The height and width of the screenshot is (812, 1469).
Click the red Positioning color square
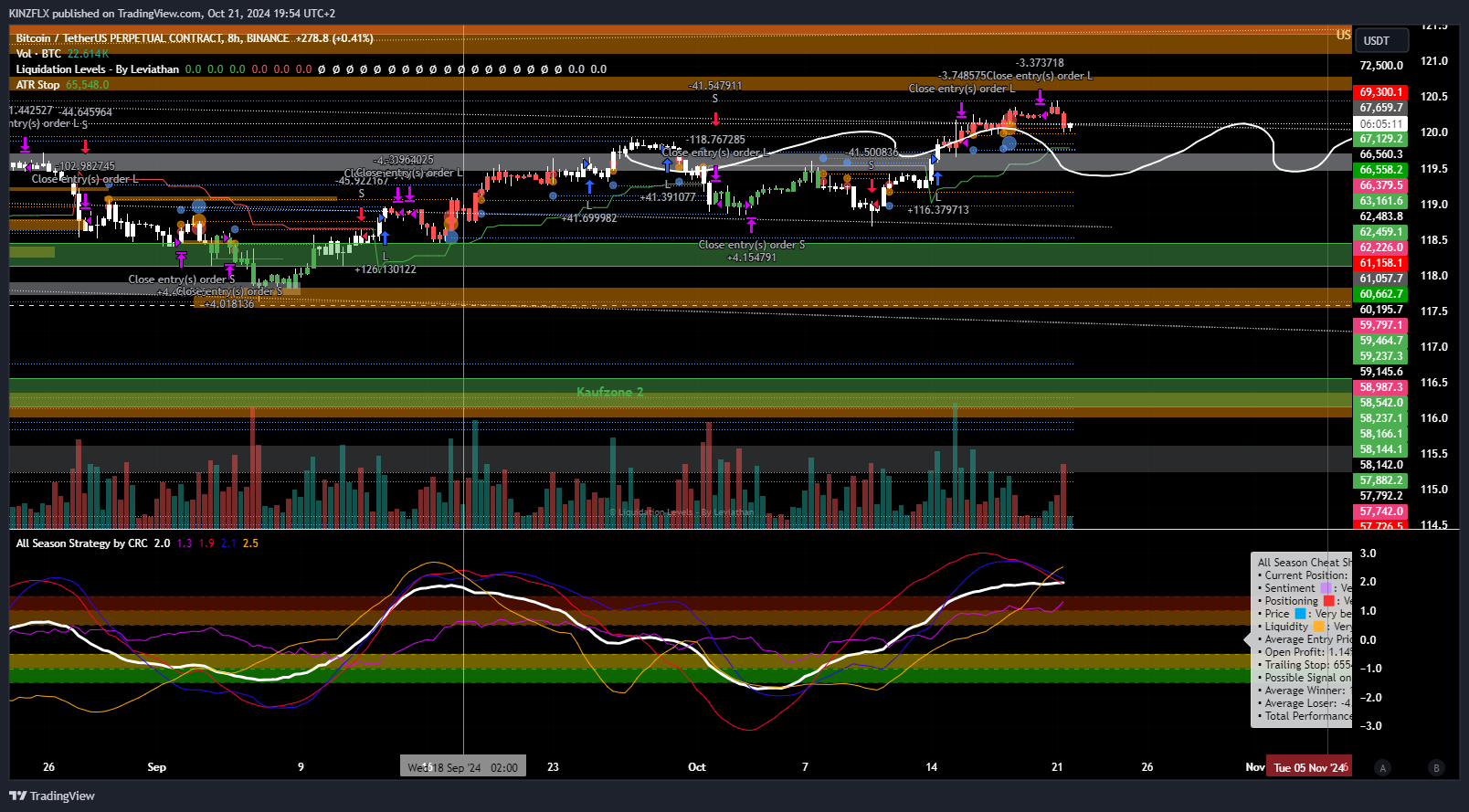click(1329, 601)
